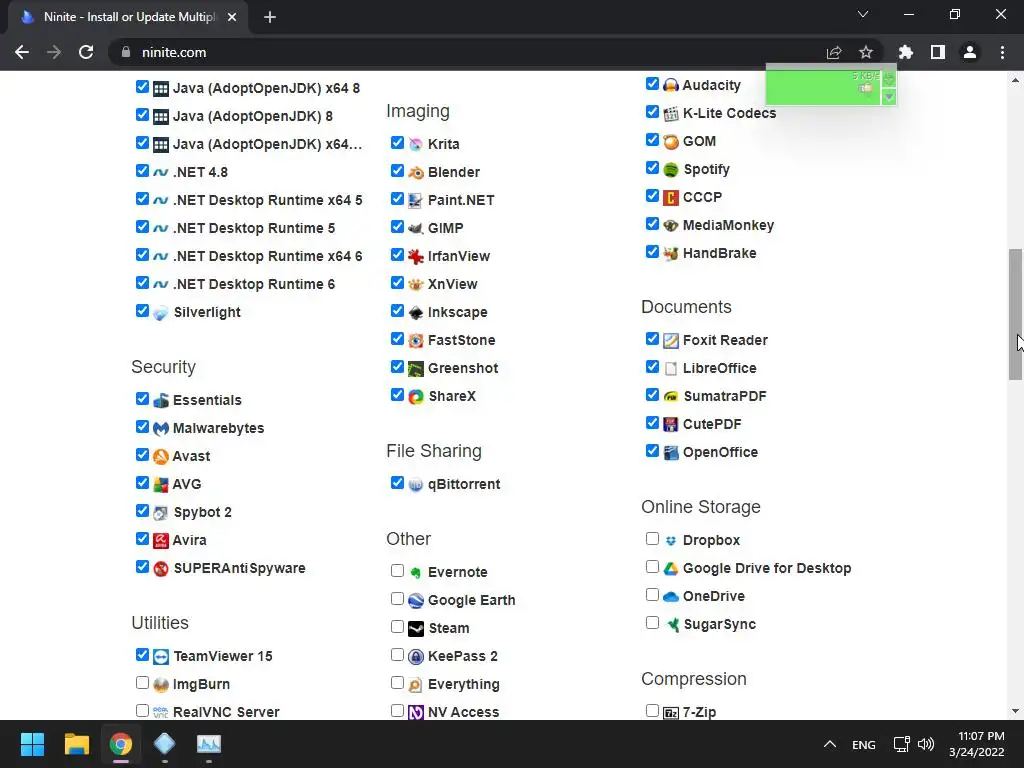Click the TeamViewer 15 icon
1024x768 pixels.
(x=161, y=656)
